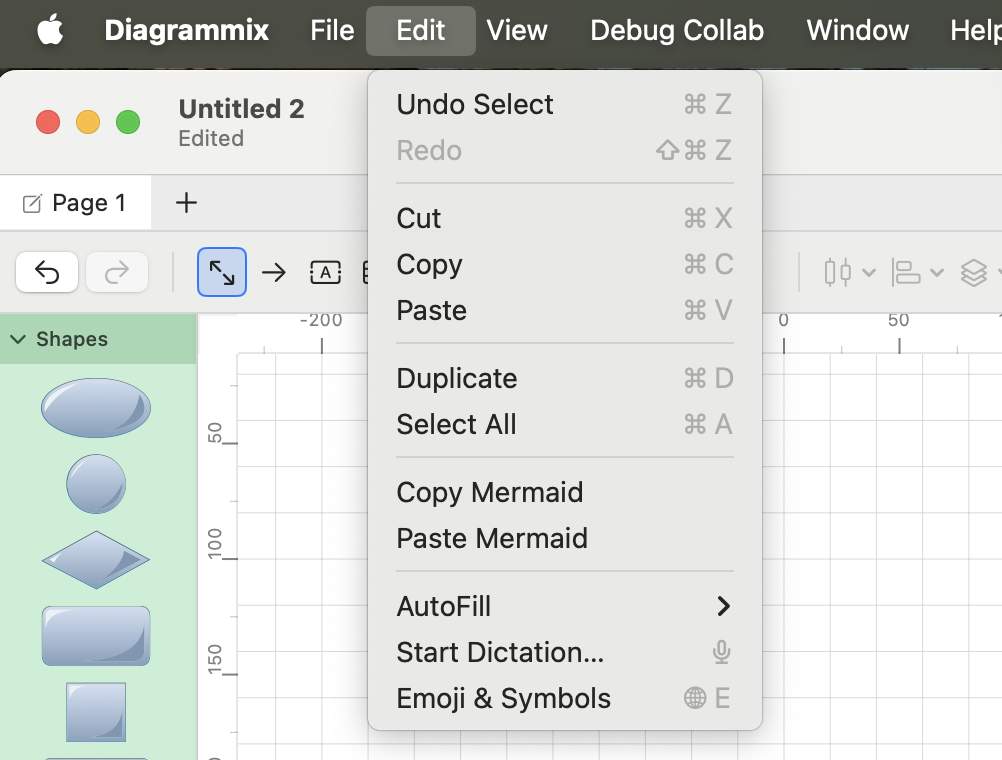
Task: Open the align objects dropdown
Action: click(917, 272)
